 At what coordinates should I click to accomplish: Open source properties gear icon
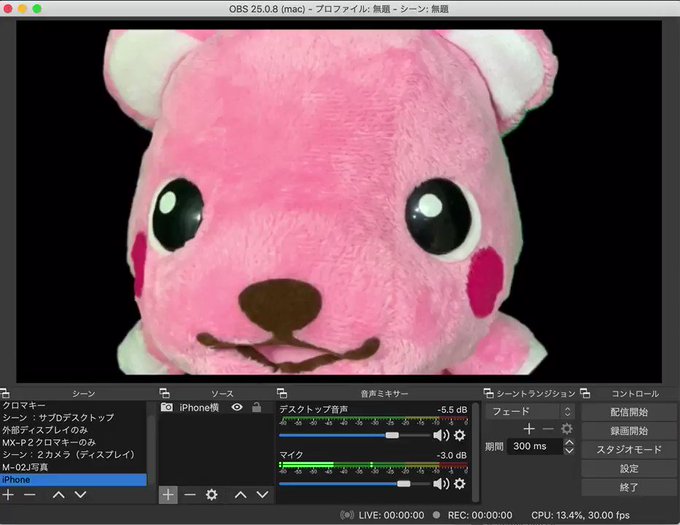click(212, 495)
